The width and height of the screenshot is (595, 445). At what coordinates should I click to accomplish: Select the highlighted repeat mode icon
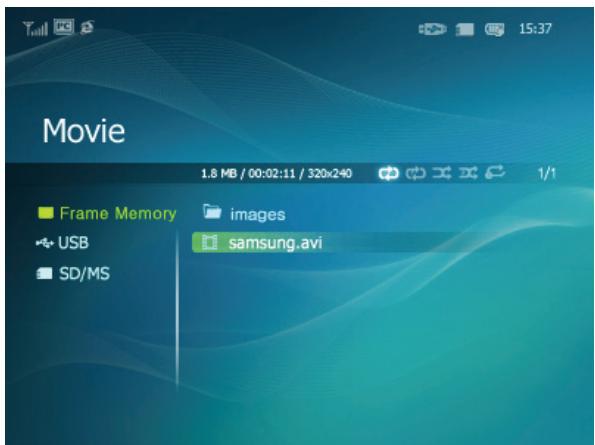coord(389,173)
